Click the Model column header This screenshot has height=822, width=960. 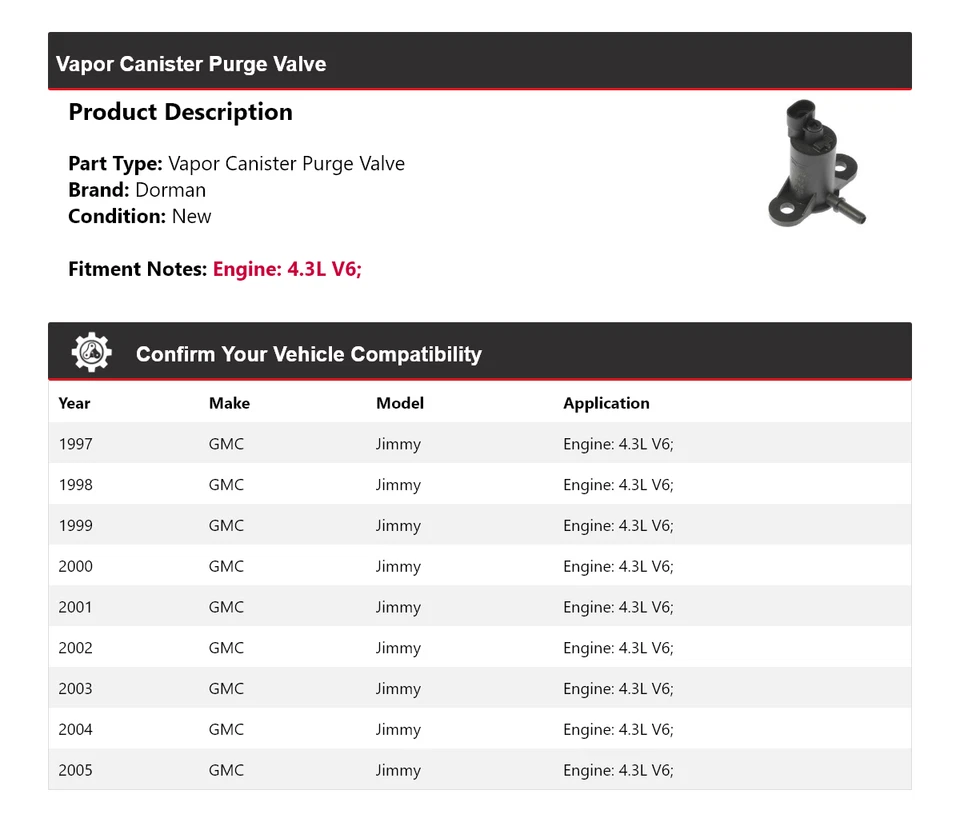[x=399, y=403]
